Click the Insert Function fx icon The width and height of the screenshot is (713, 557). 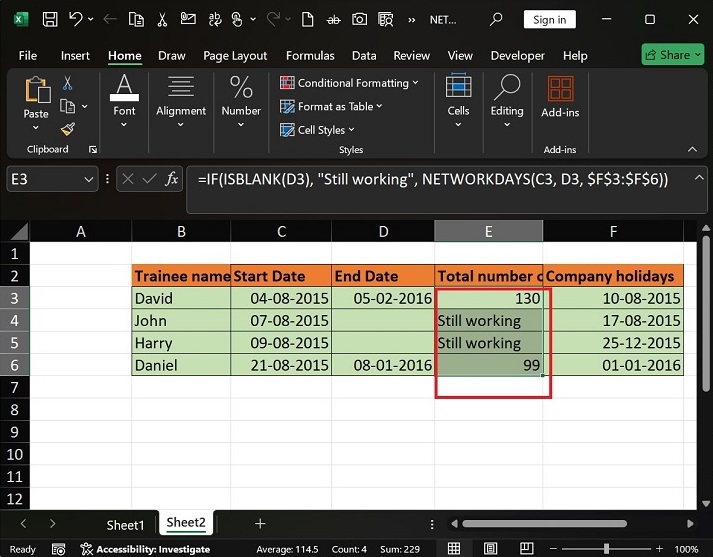[171, 179]
